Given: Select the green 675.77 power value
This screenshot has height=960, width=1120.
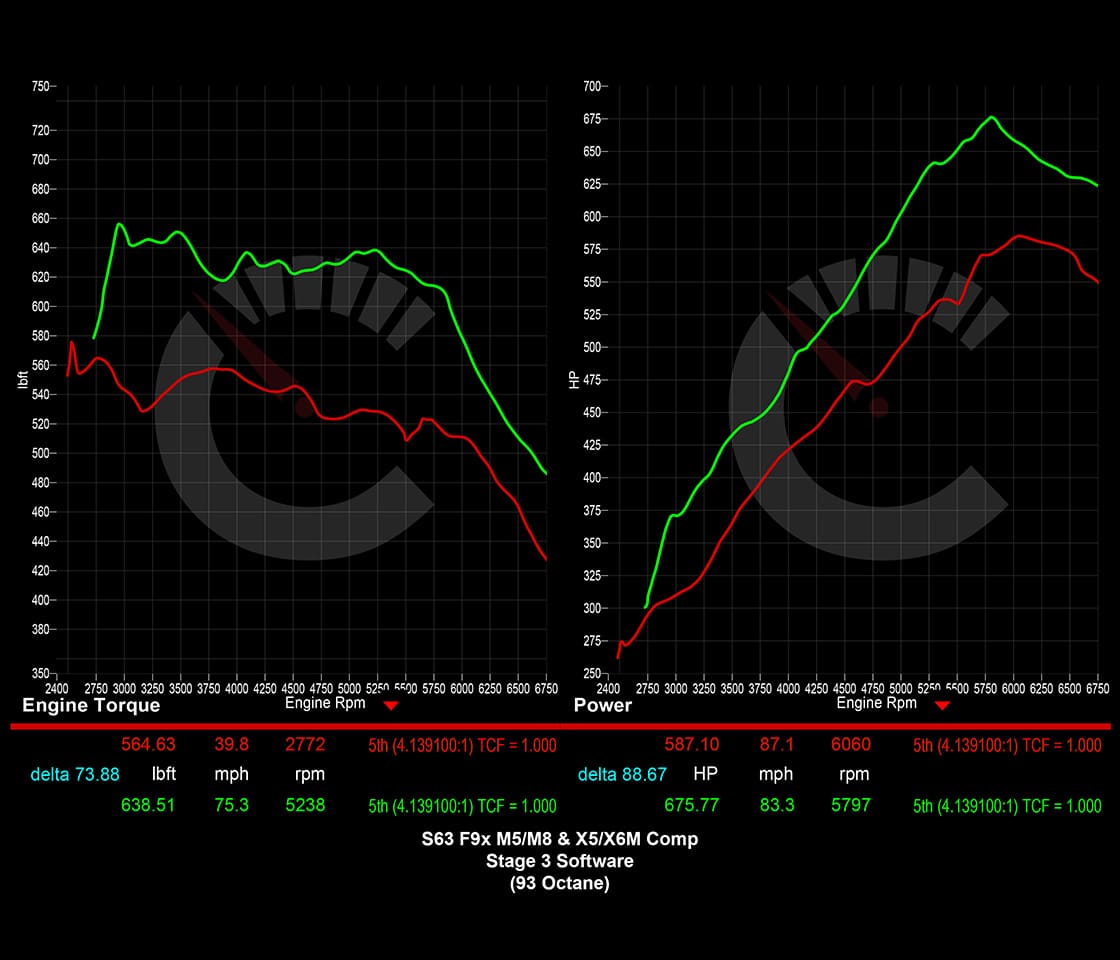Looking at the screenshot, I should pyautogui.click(x=692, y=805).
